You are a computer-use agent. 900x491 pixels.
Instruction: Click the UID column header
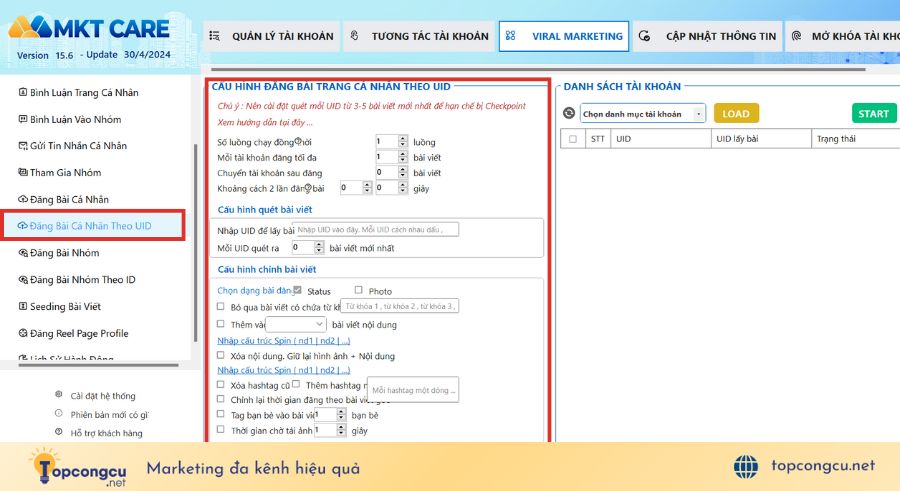(x=661, y=139)
